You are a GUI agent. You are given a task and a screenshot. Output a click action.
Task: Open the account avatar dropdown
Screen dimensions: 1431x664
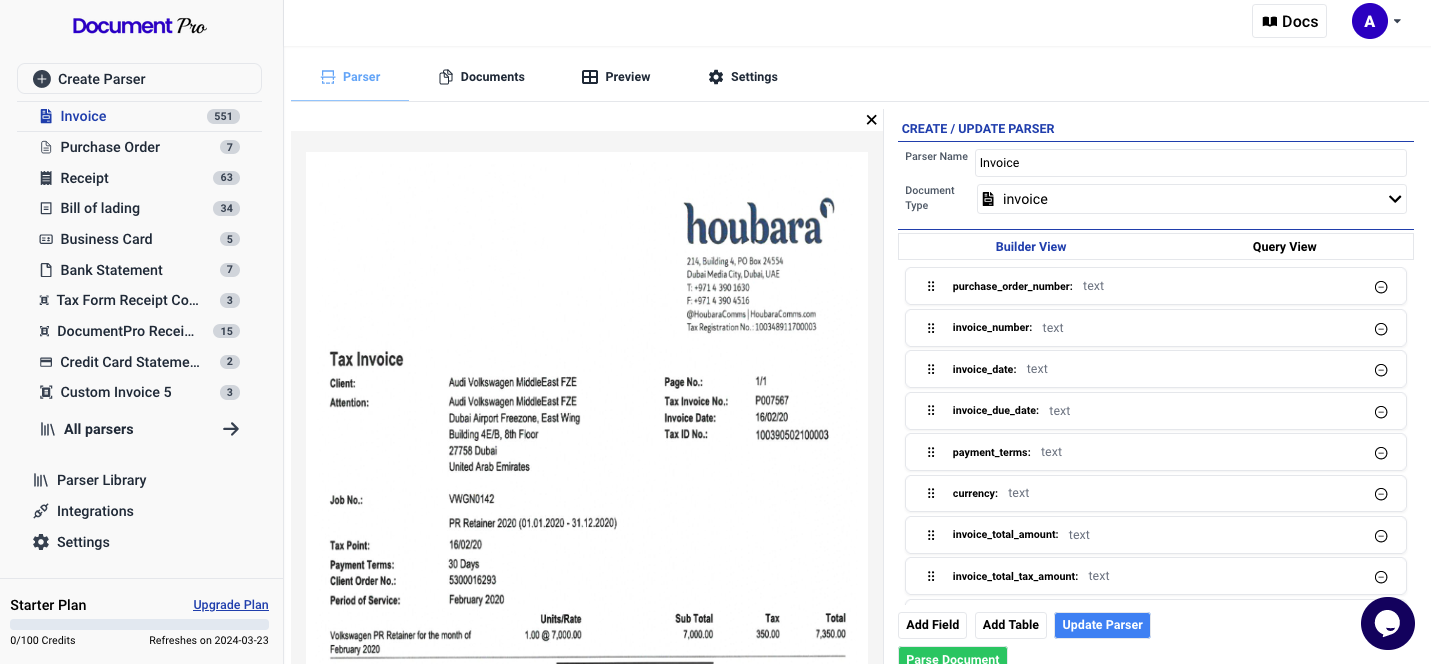pyautogui.click(x=1370, y=21)
